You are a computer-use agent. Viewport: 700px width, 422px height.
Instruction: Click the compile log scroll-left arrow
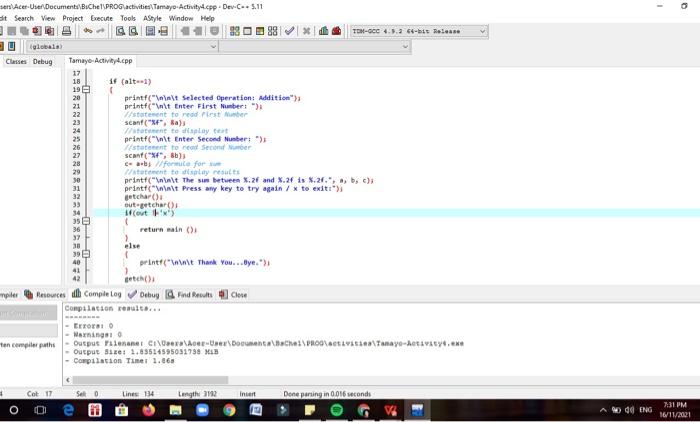point(68,380)
